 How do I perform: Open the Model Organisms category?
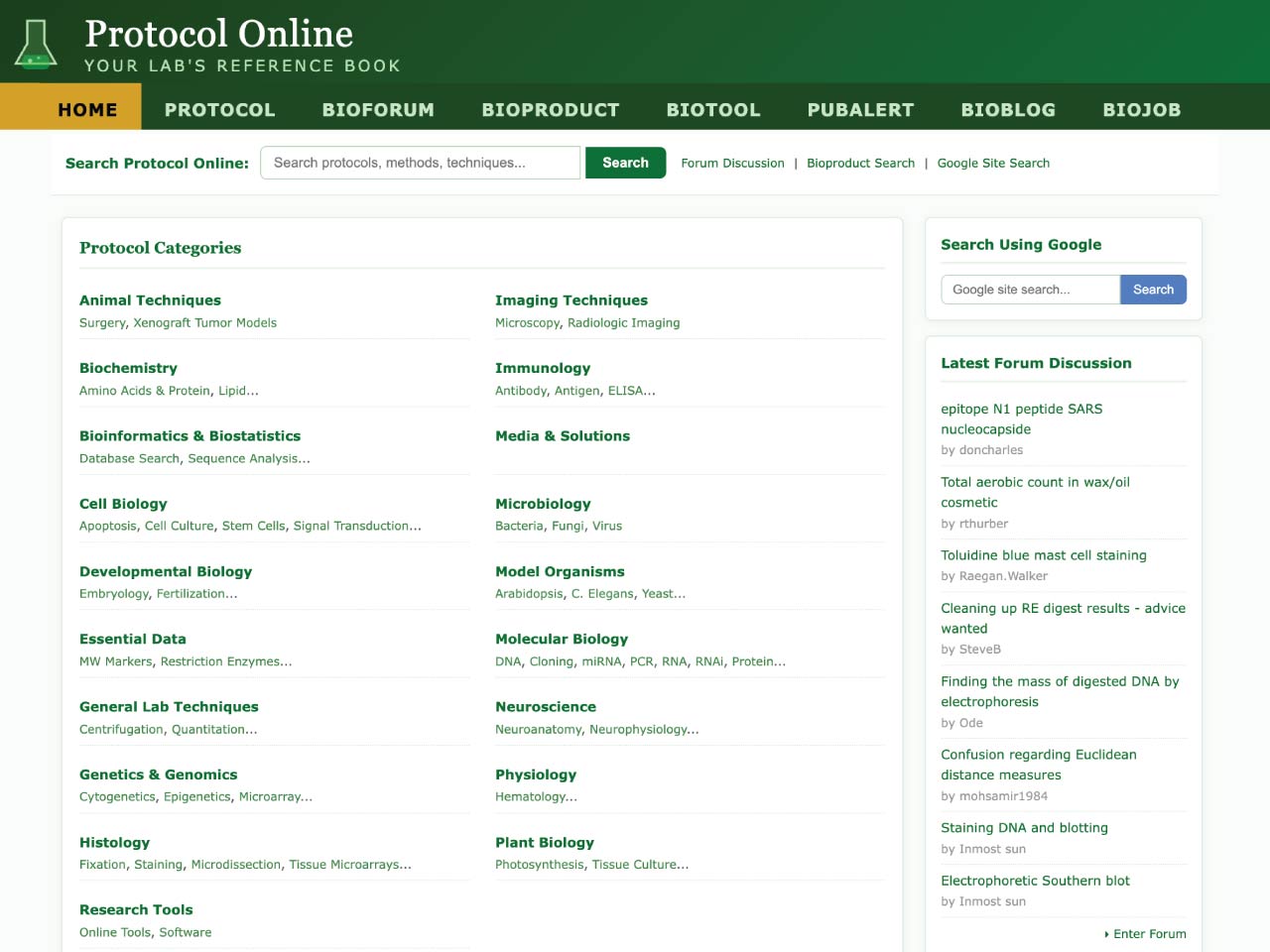tap(560, 571)
